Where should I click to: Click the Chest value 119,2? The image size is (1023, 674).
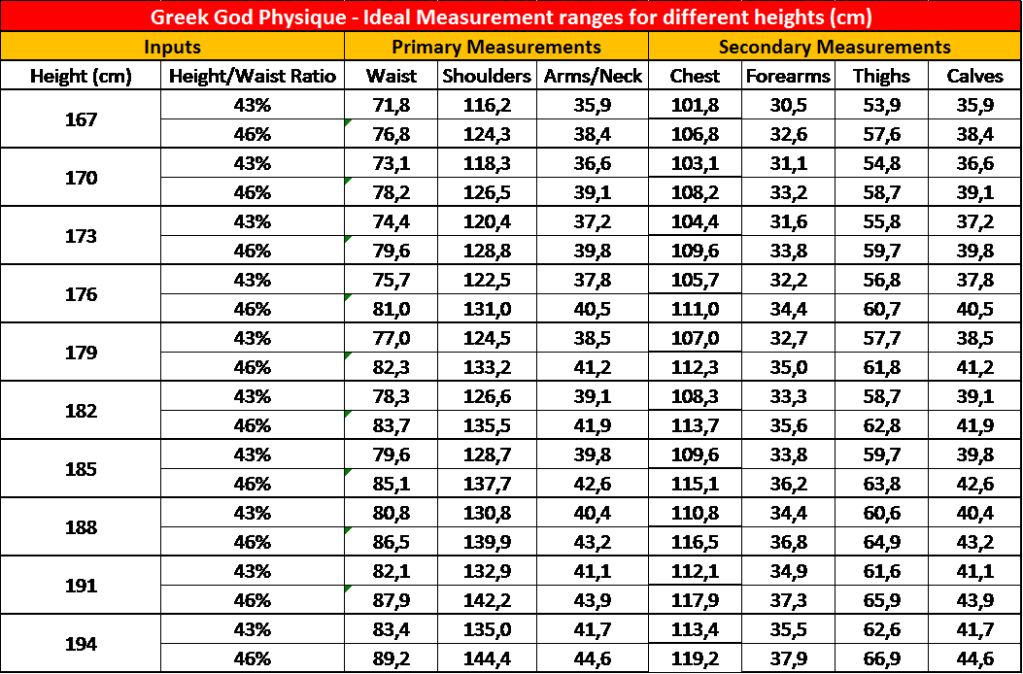click(x=694, y=658)
